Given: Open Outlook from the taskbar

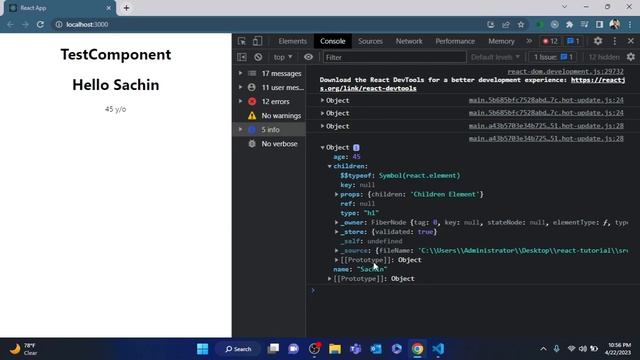Looking at the screenshot, I should click(376, 349).
